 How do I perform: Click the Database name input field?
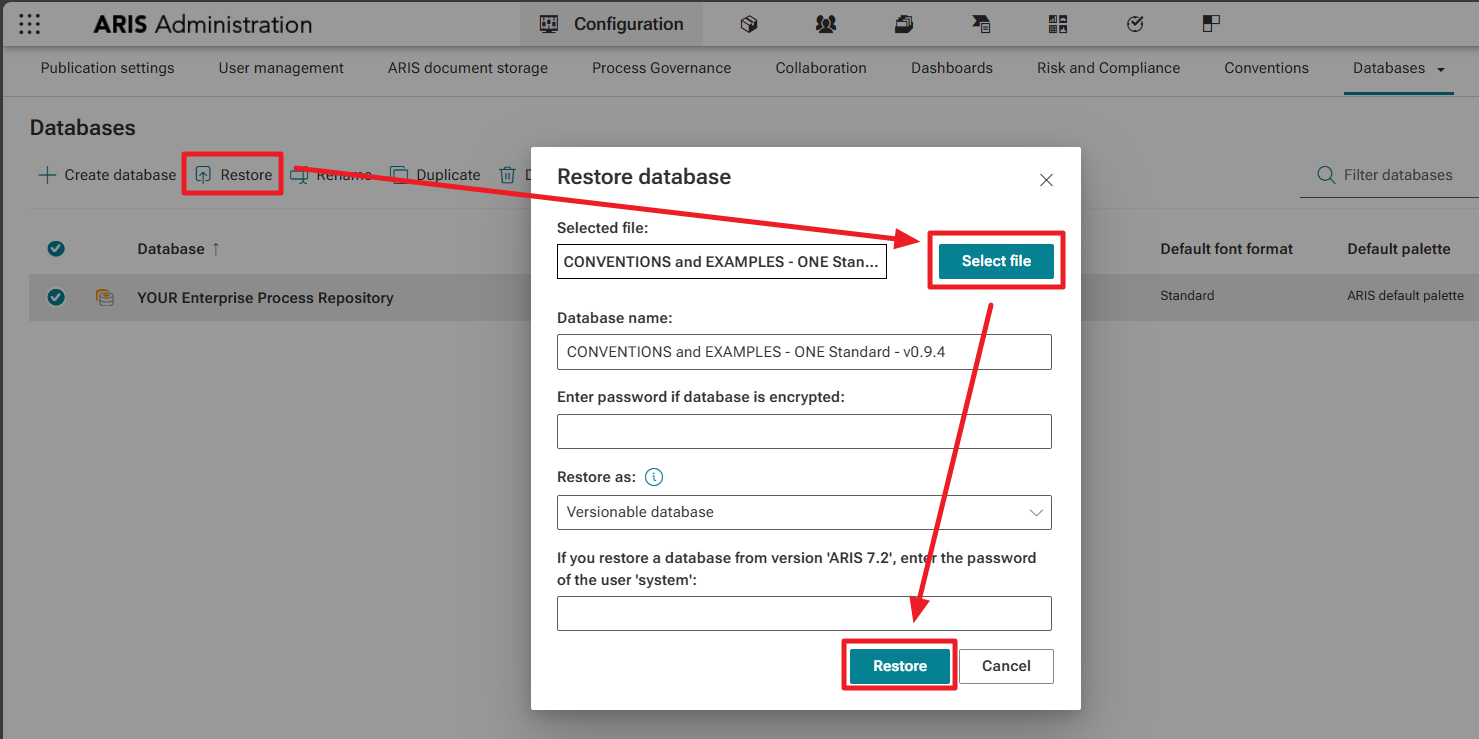(803, 352)
